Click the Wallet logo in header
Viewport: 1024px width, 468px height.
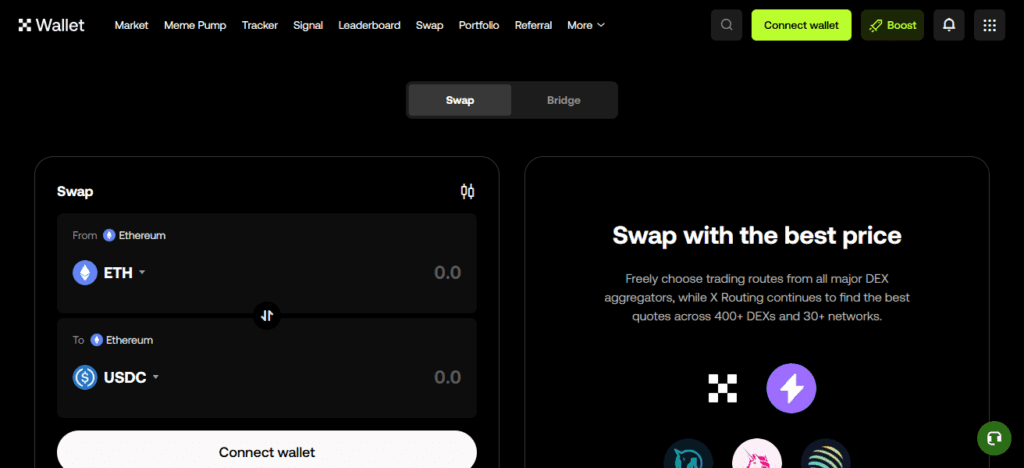51,25
